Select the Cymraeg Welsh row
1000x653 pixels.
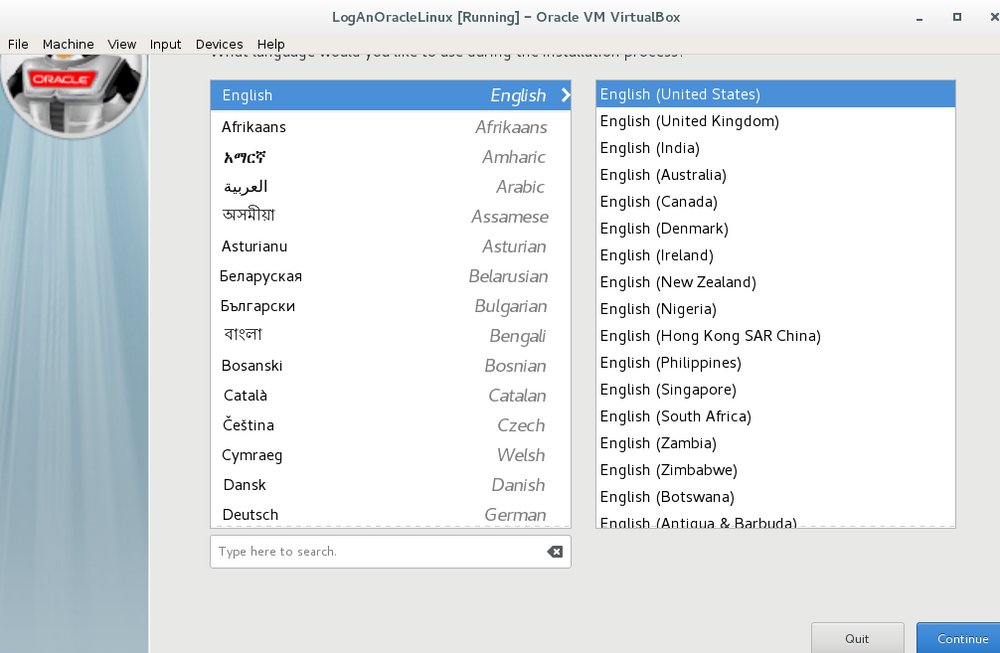(x=390, y=455)
